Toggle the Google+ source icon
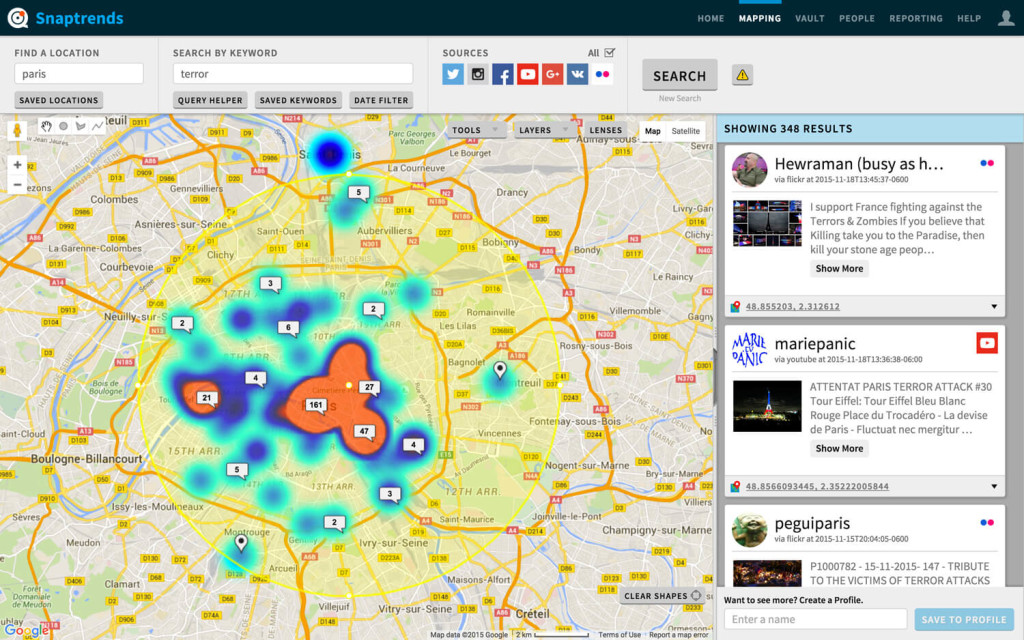Viewport: 1024px width, 640px height. (552, 74)
